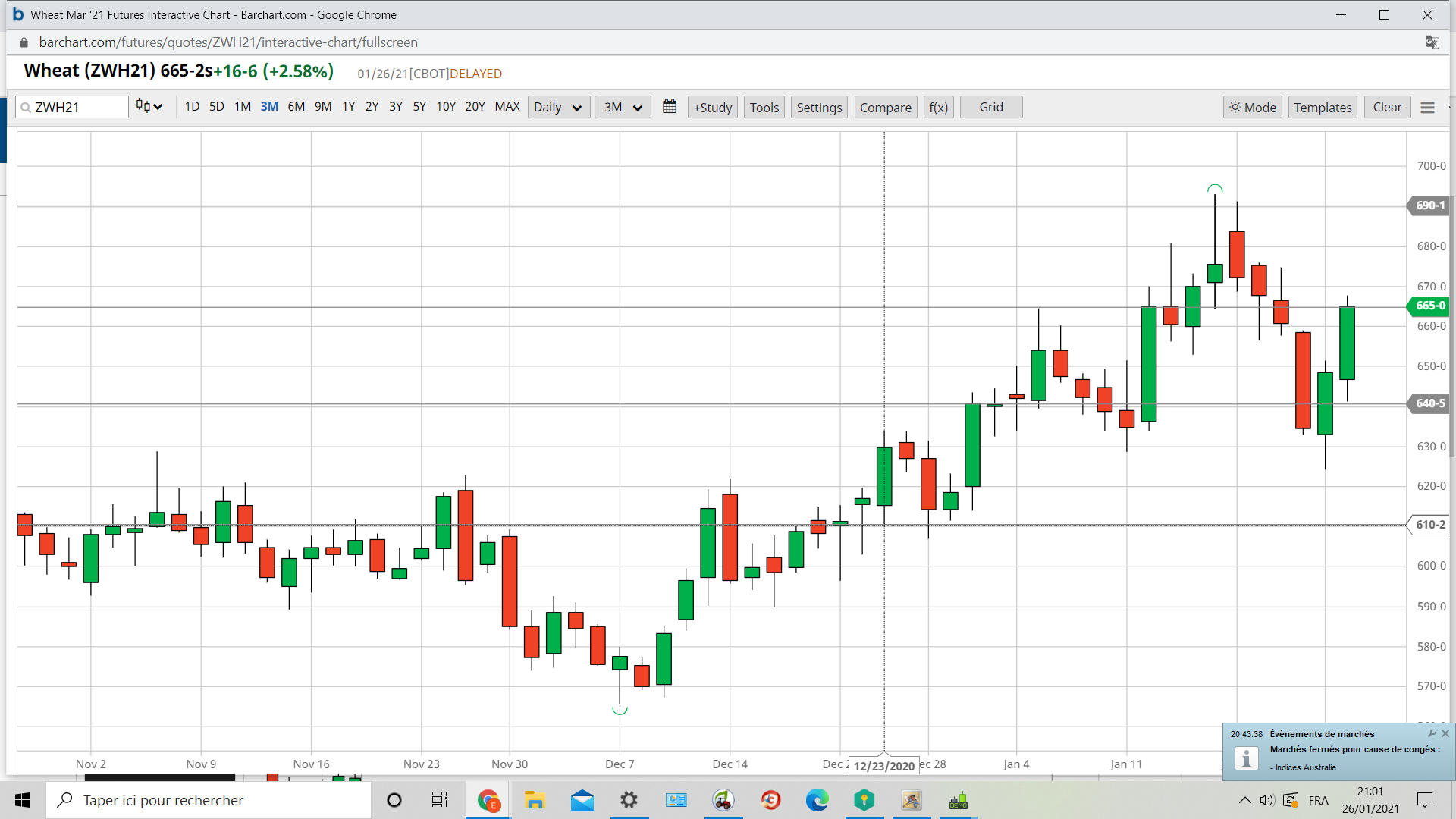Click the 665-0 current price label
This screenshot has width=1456, height=819.
[1429, 306]
